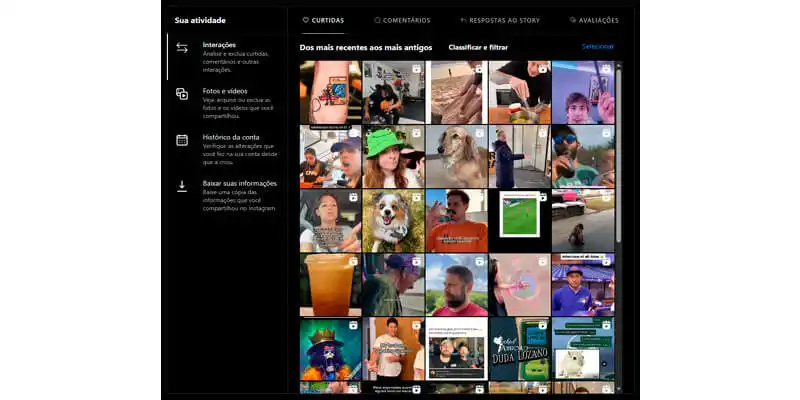Image resolution: width=800 pixels, height=400 pixels.
Task: Open the Duda Lozano post thumbnail
Action: click(x=519, y=348)
